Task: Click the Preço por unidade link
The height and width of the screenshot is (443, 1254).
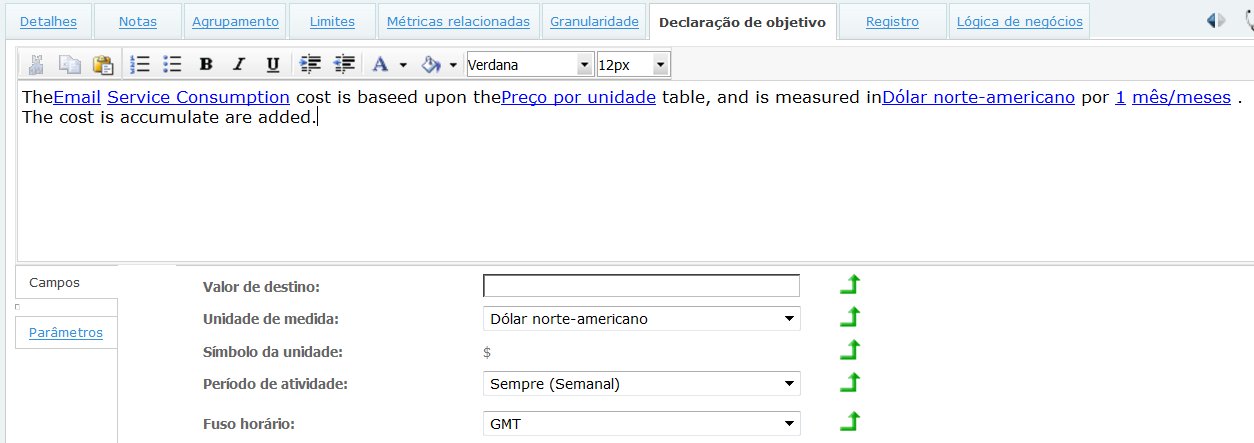Action: [578, 97]
